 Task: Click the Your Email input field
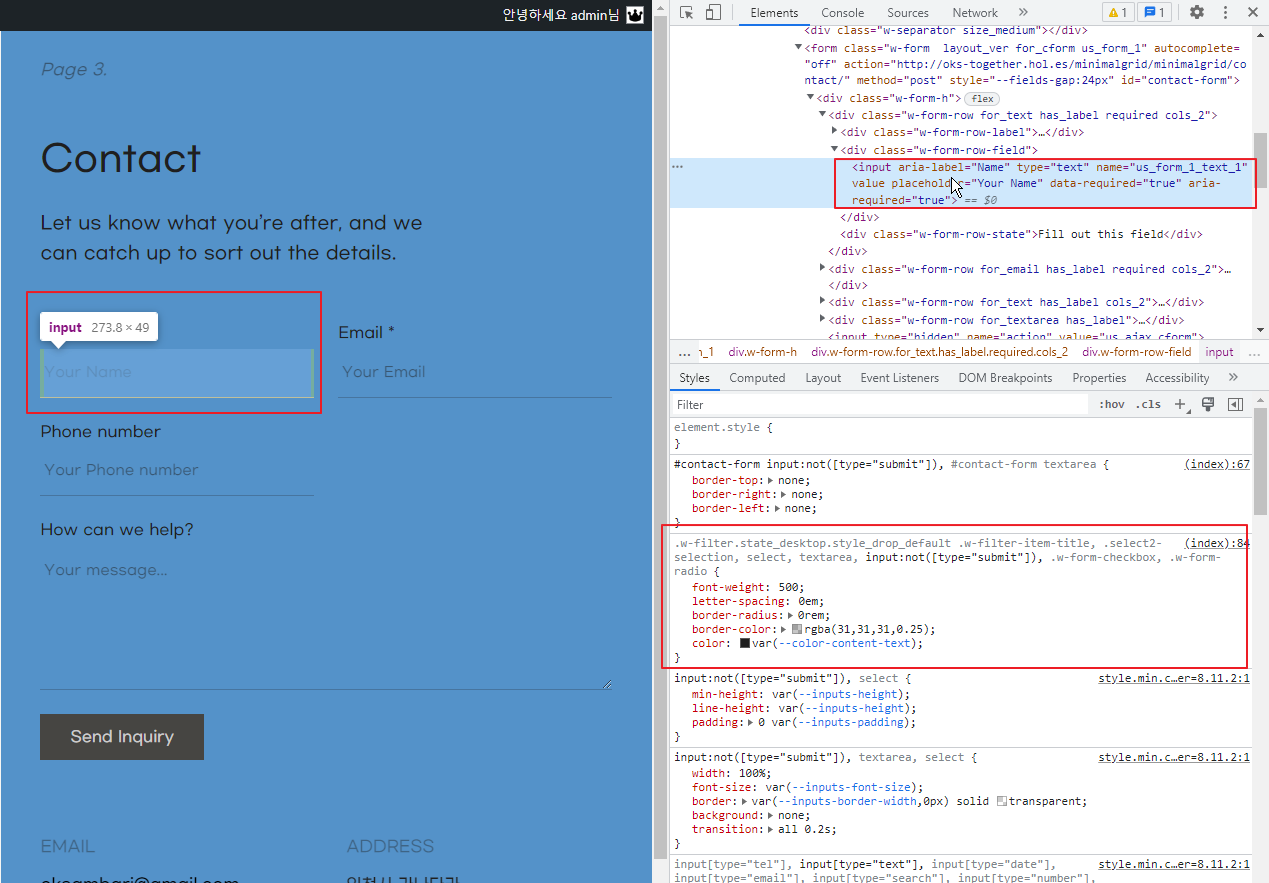pos(475,372)
